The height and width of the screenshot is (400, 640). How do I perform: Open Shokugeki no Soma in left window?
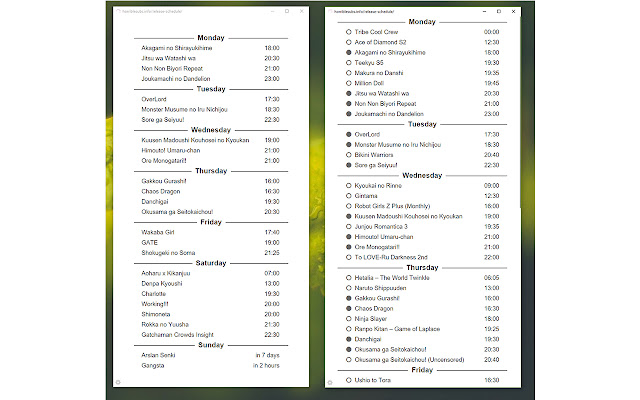(x=168, y=253)
